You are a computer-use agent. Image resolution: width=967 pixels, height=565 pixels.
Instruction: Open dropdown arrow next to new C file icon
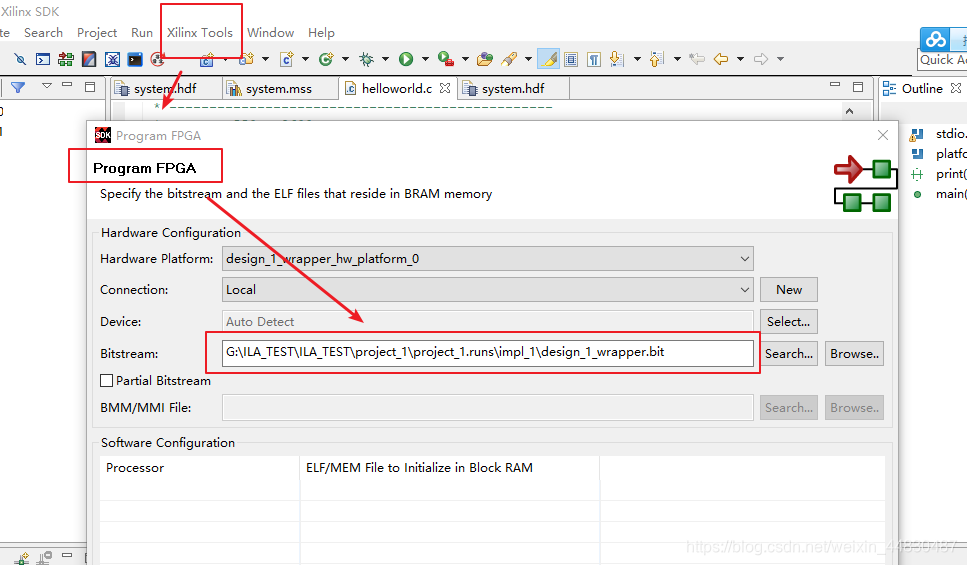pos(305,59)
